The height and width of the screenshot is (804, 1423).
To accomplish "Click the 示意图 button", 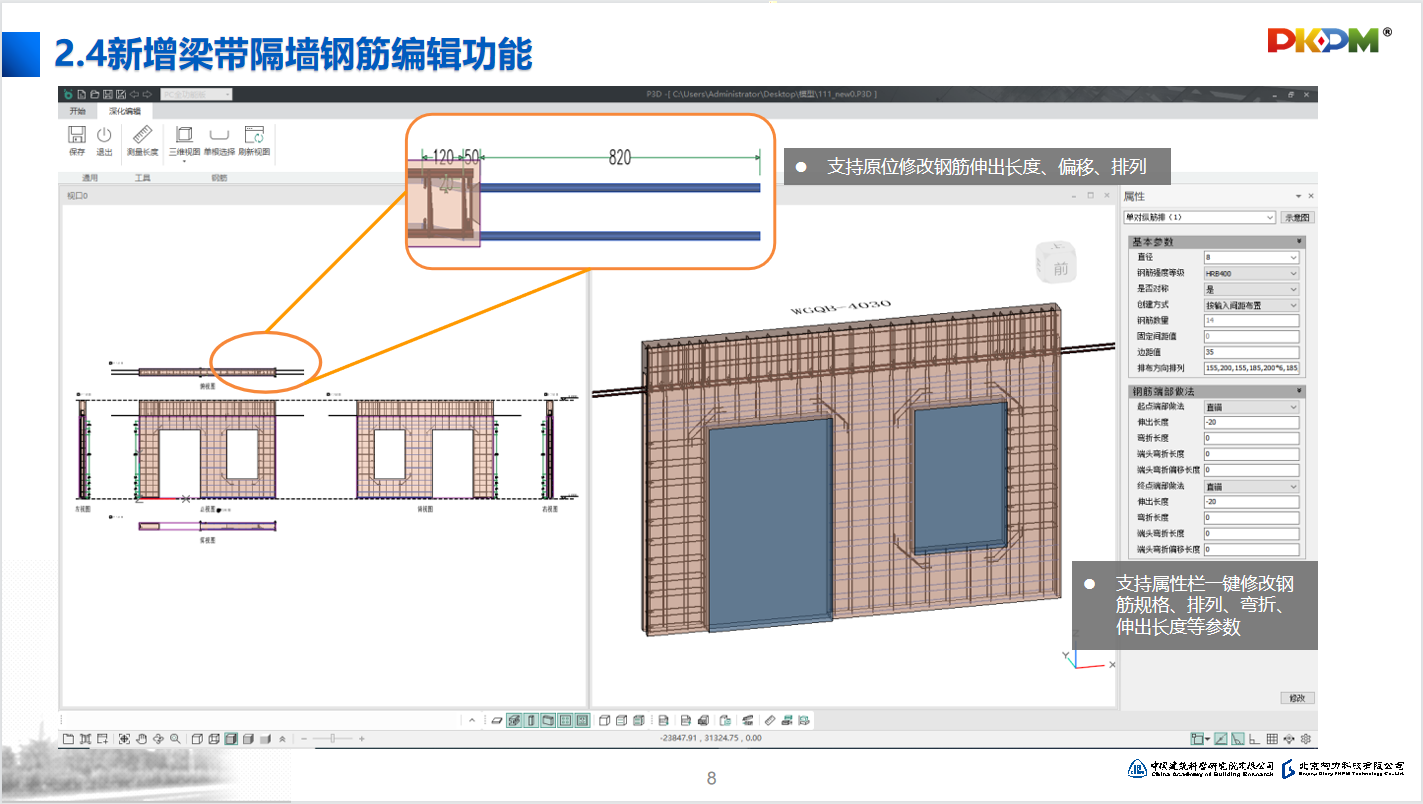I will coord(1298,217).
